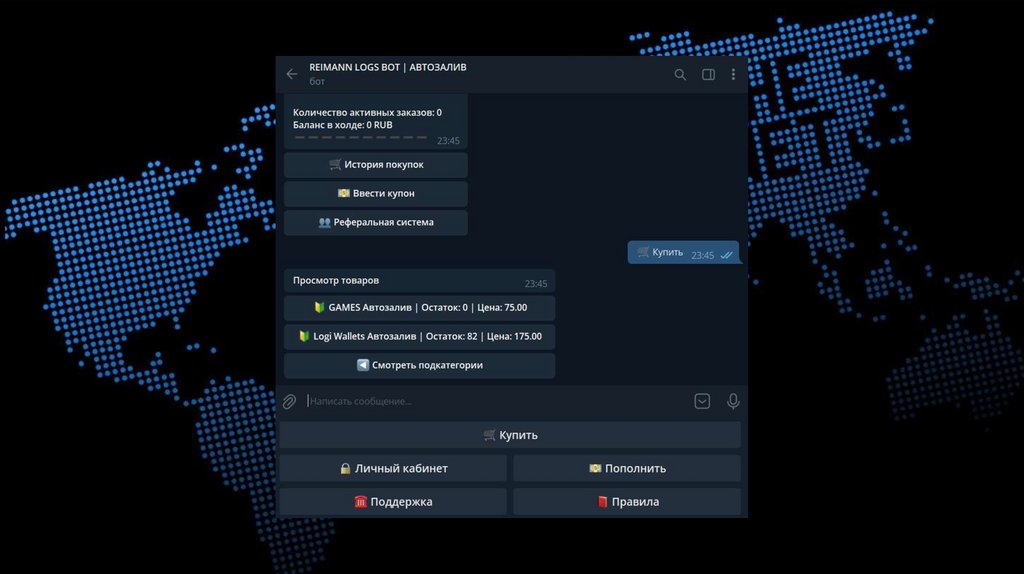This screenshot has width=1024, height=574.
Task: Click the message input field
Action: coord(496,401)
